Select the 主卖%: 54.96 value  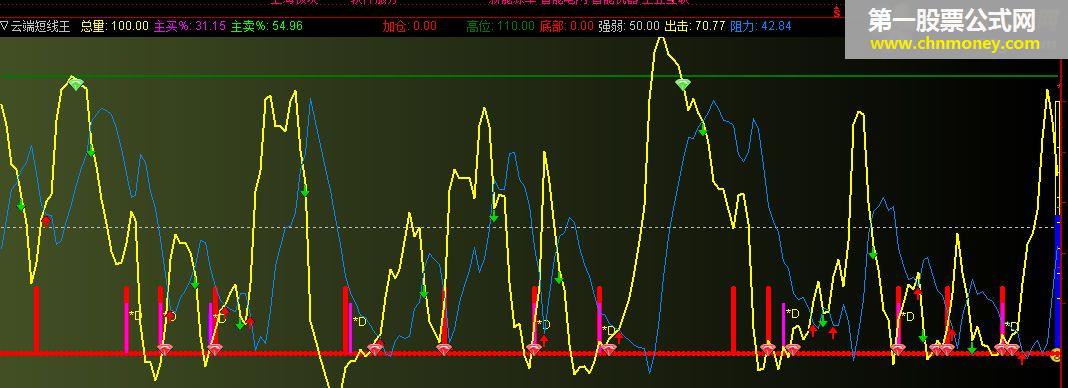pyautogui.click(x=266, y=27)
